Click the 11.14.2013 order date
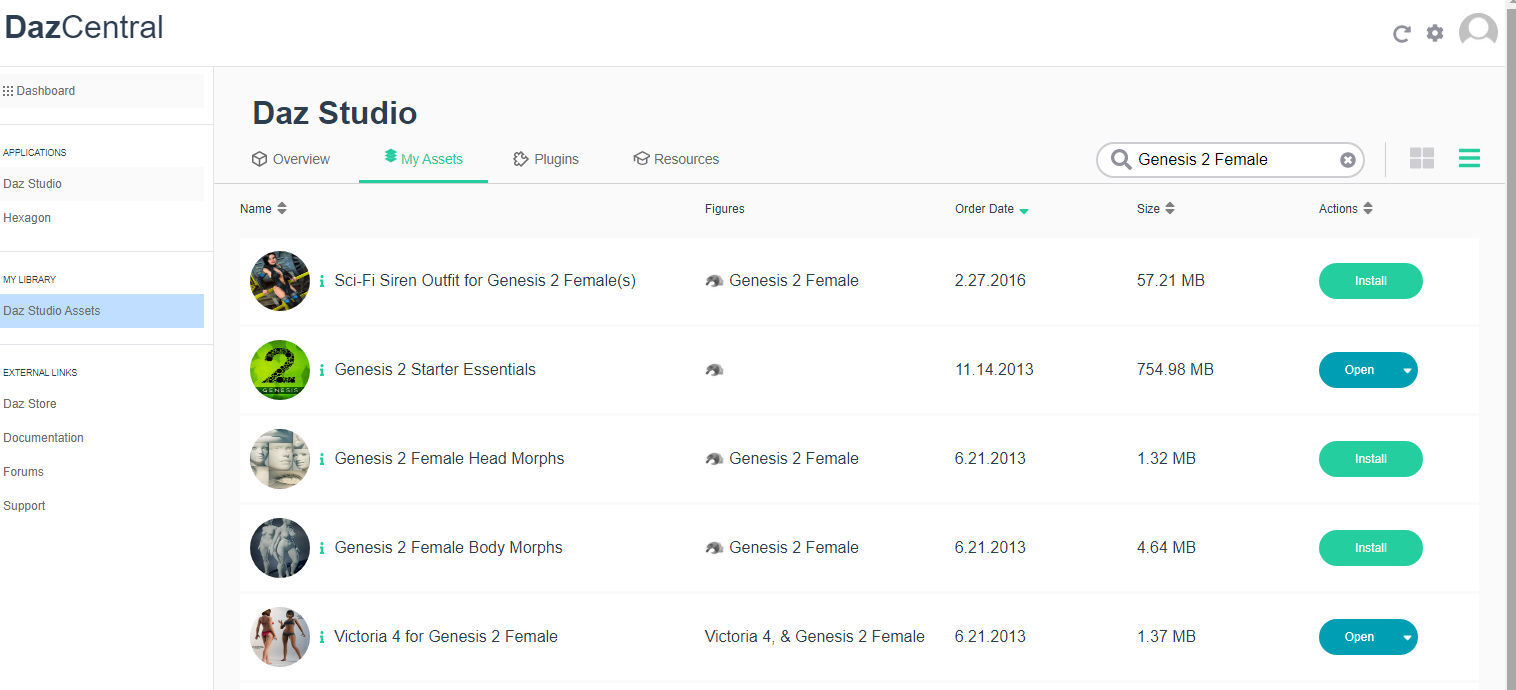 pyautogui.click(x=994, y=370)
